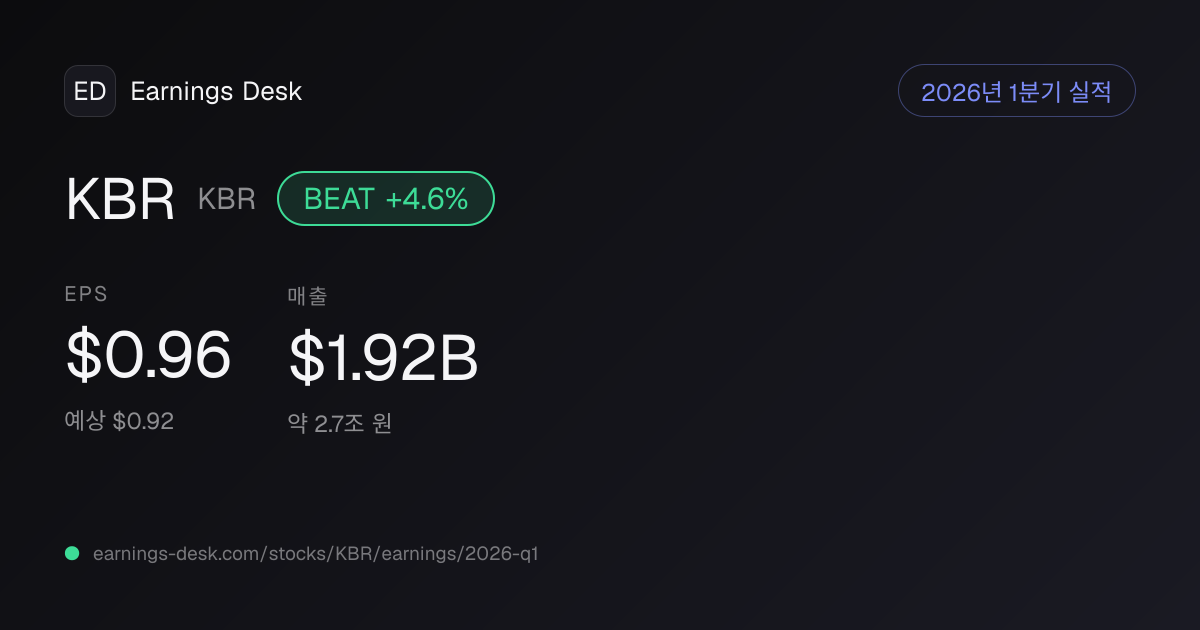Click the +4.6% percentage in the badge
Viewport: 1200px width, 630px height.
pyautogui.click(x=427, y=199)
